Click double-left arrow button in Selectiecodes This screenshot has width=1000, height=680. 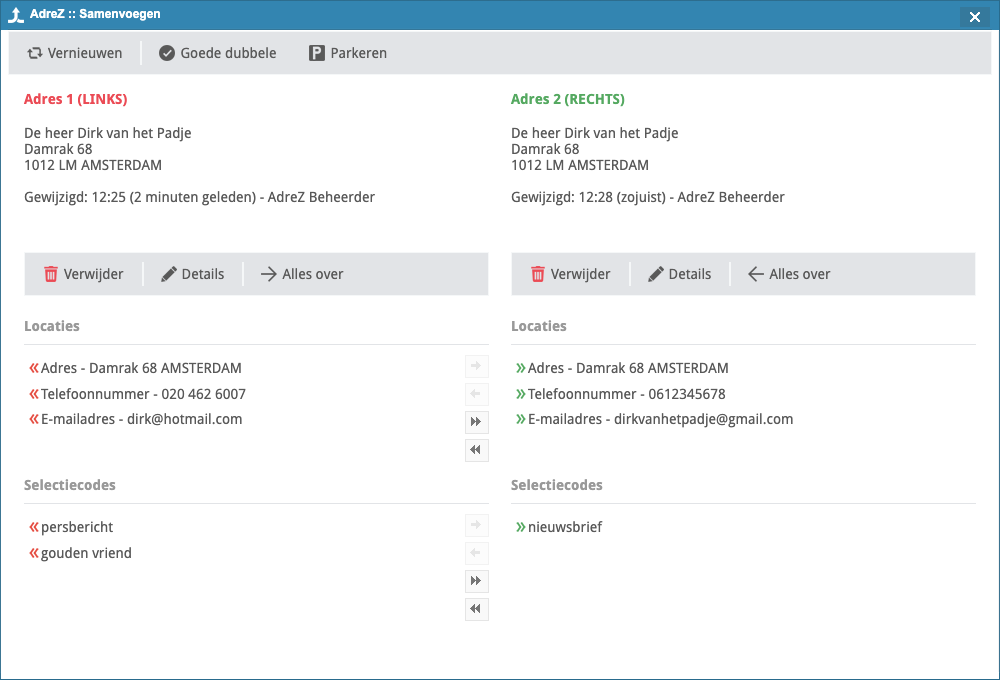pyautogui.click(x=476, y=609)
